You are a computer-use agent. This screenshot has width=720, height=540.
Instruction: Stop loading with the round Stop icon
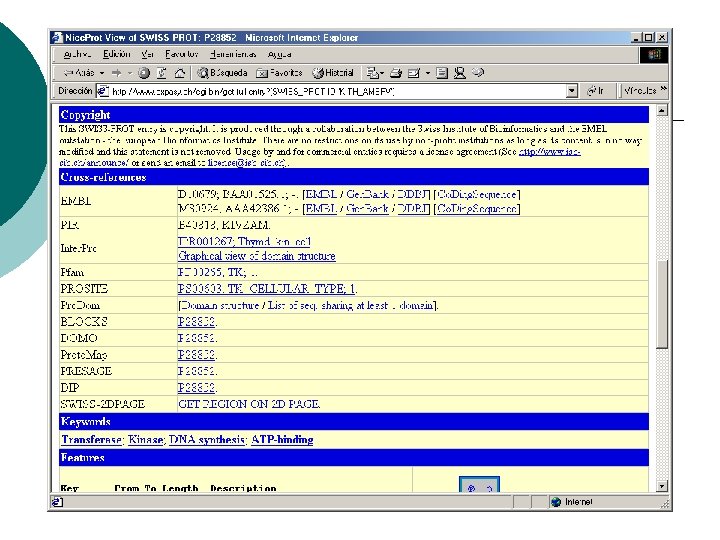[x=144, y=73]
